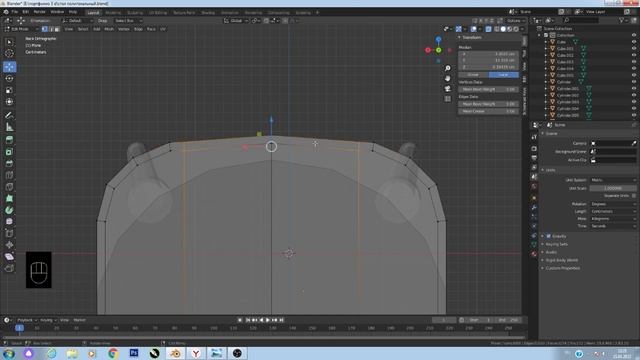This screenshot has height=360, width=640.
Task: Open the Vertex menu in viewport header
Action: pos(124,29)
